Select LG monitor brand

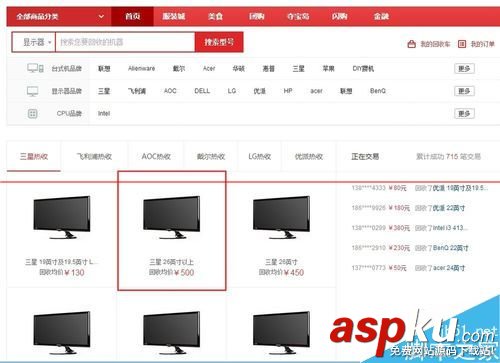pos(232,91)
